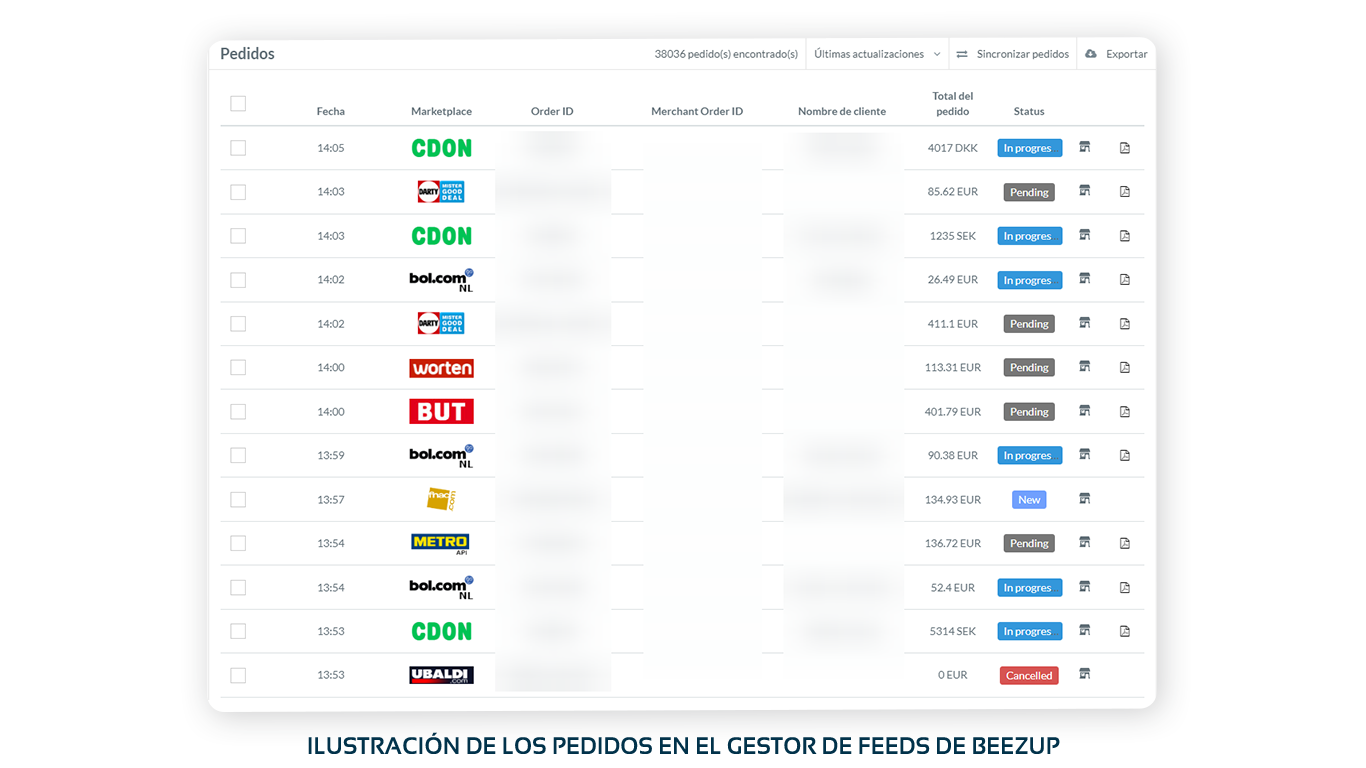Viewport: 1366px width, 768px height.
Task: Click the UBALDI marketplace logo
Action: pos(441,675)
